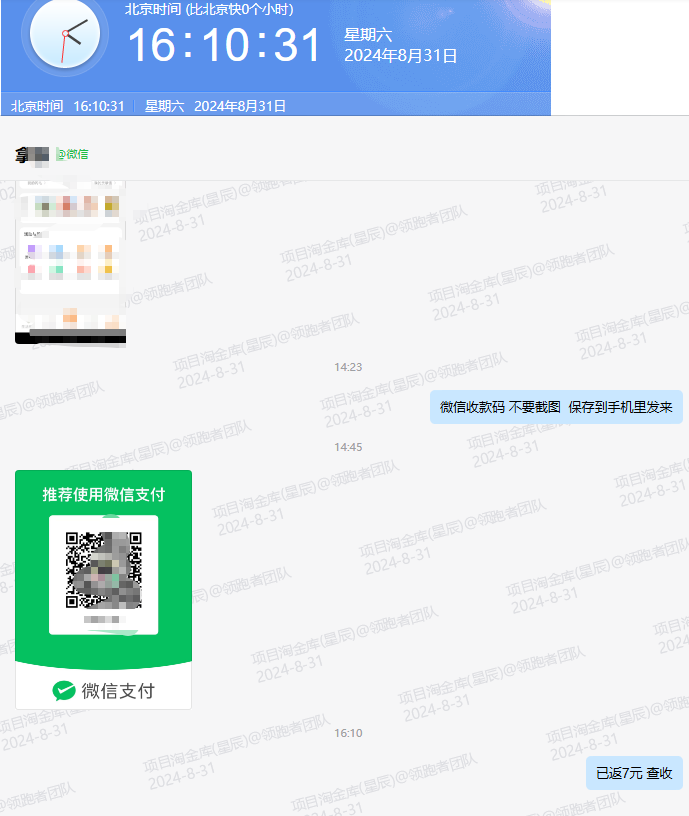This screenshot has height=816, width=689.
Task: Click the QR code in payment image
Action: click(103, 570)
